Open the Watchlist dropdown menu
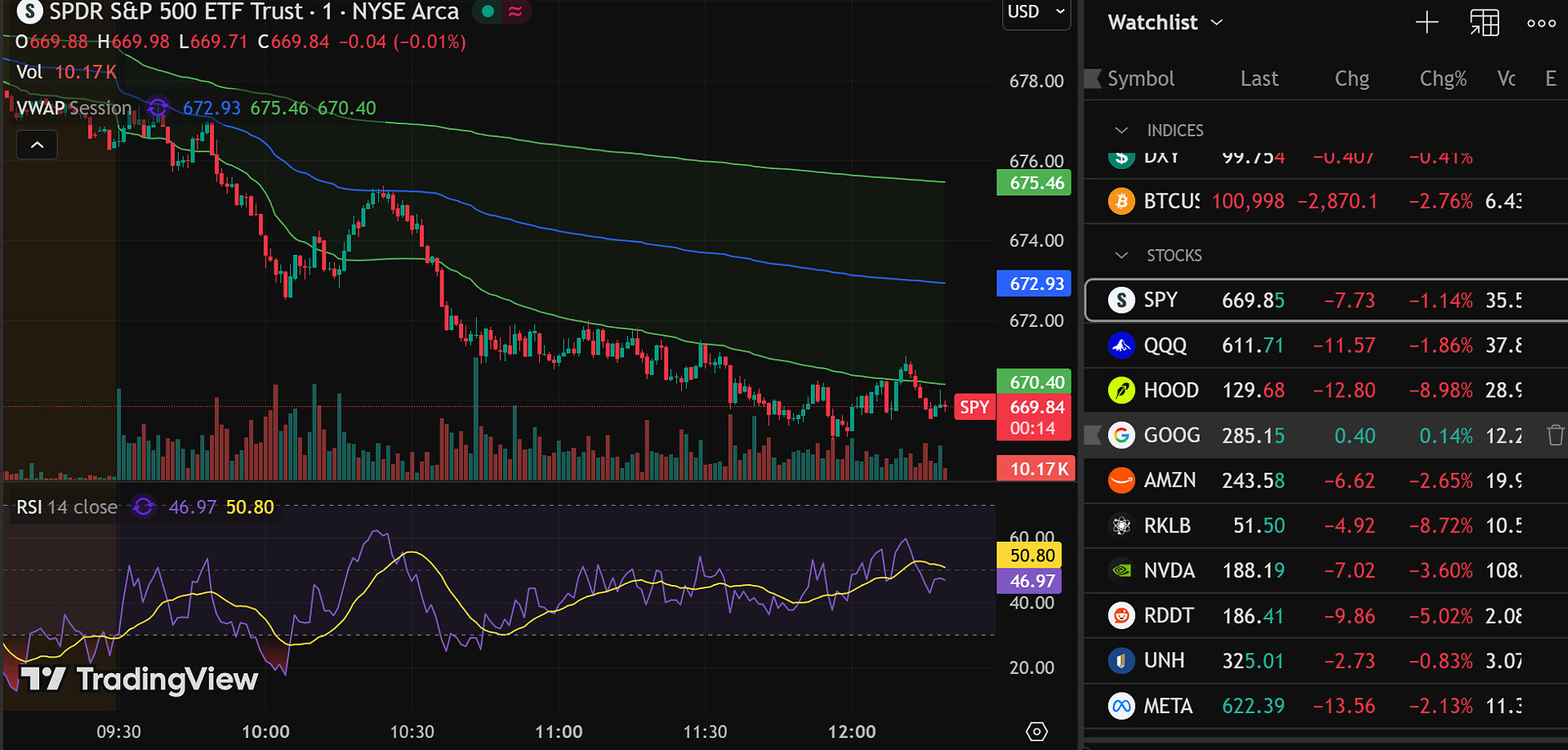This screenshot has width=1568, height=750. 1165,22
